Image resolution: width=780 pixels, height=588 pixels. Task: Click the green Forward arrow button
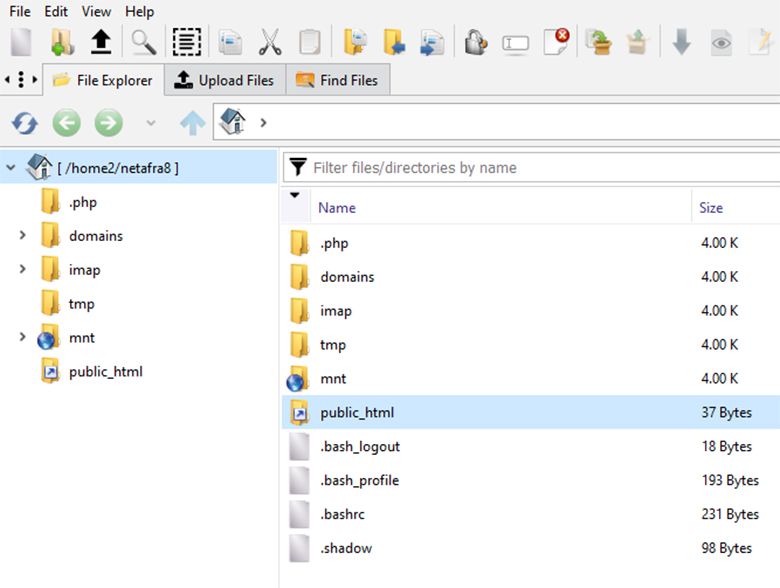(x=108, y=122)
